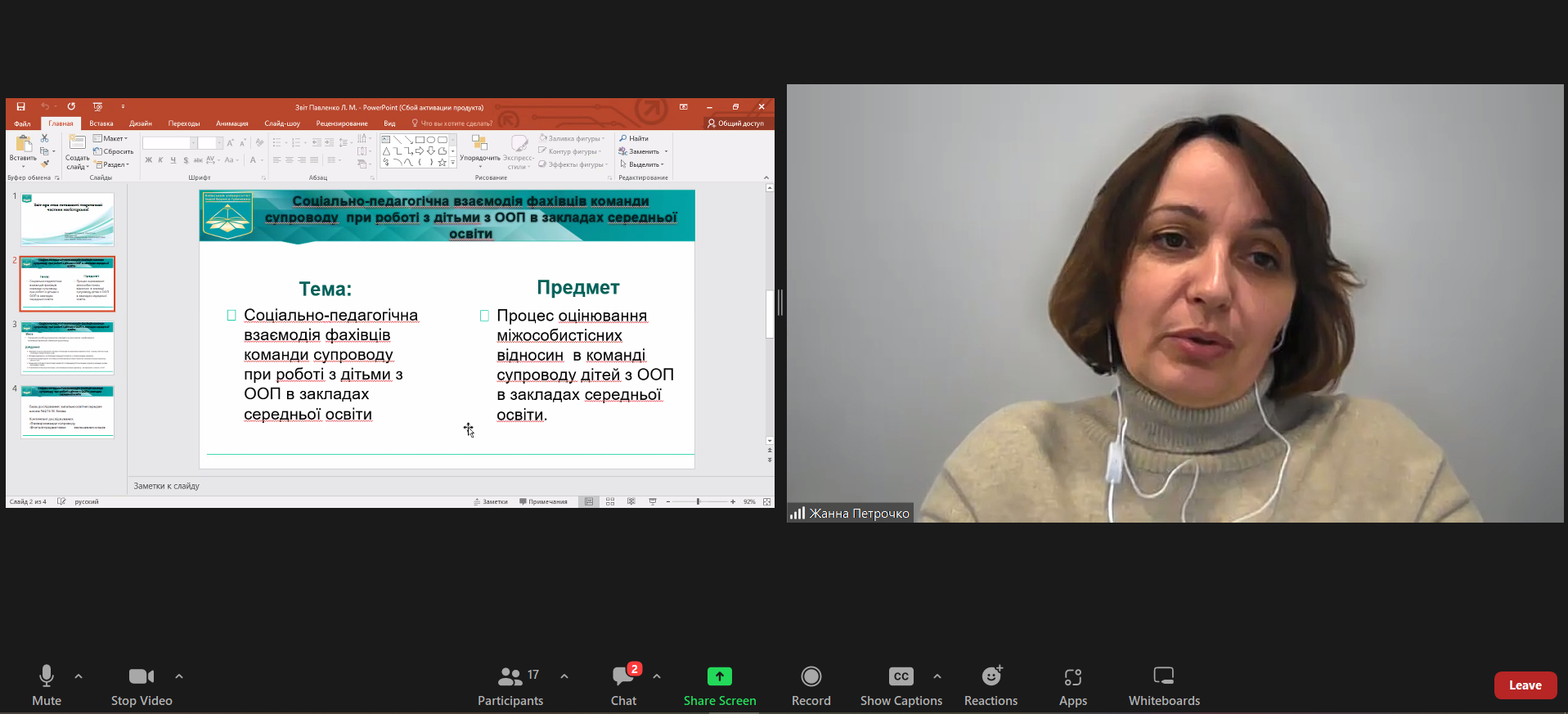
Task: Leave the meeting
Action: click(x=1525, y=685)
